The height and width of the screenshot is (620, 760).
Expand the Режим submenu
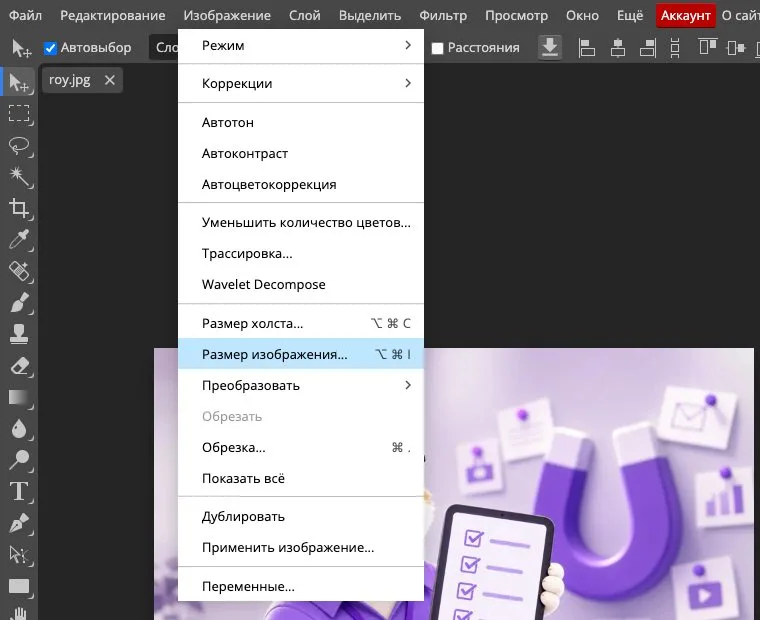[301, 46]
